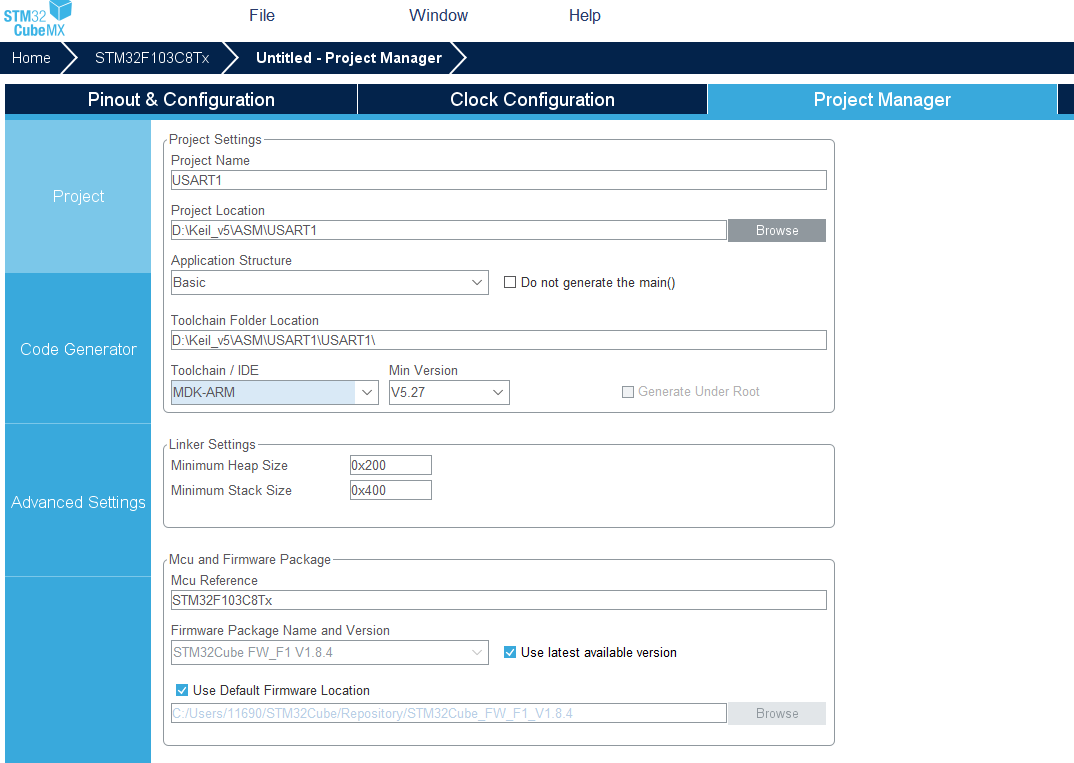
Task: Click the Minimum Heap Size field
Action: tap(390, 465)
